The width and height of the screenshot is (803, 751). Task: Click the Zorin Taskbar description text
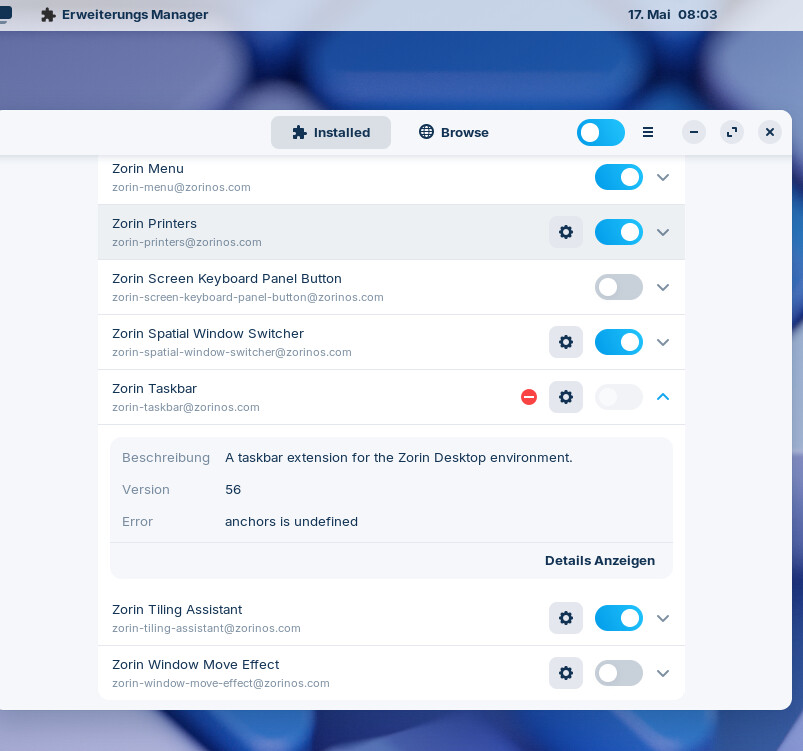(x=399, y=457)
